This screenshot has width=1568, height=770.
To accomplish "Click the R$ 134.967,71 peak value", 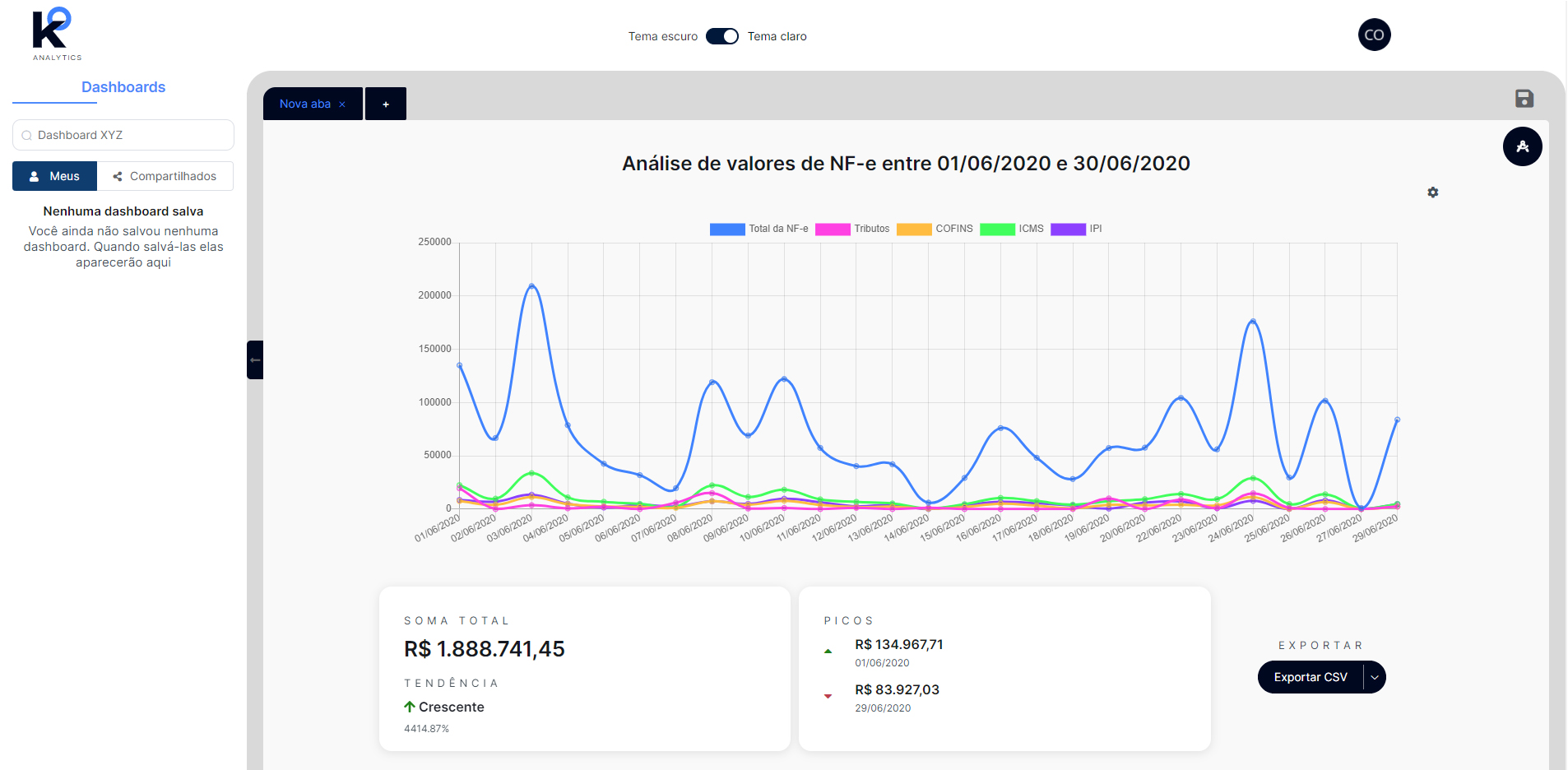I will tap(899, 644).
